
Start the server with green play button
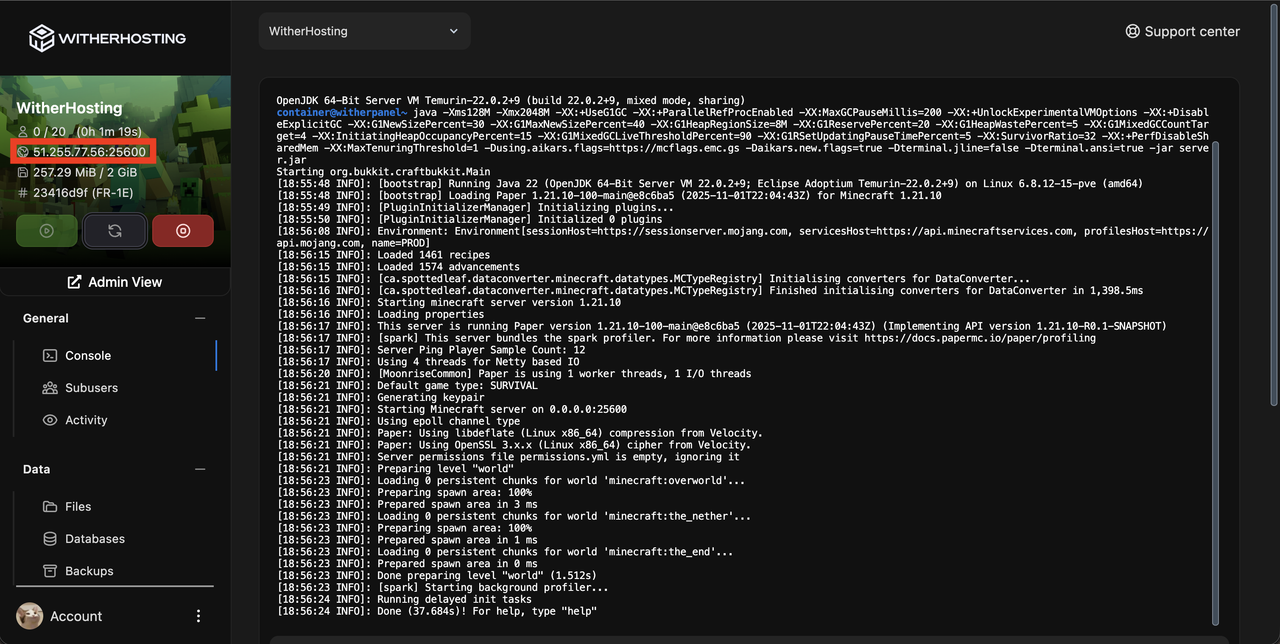point(46,230)
